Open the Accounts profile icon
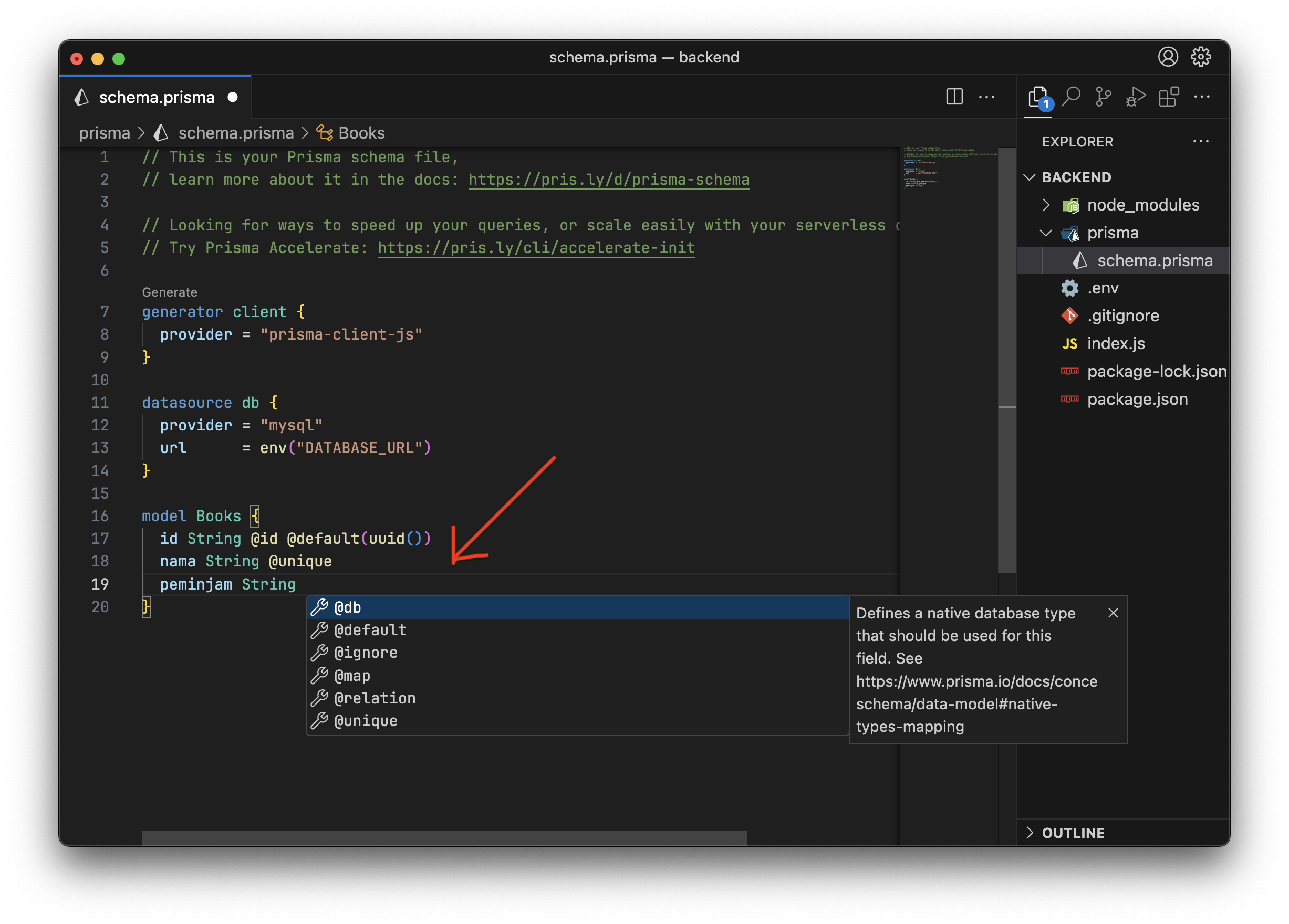Viewport: 1289px width, 924px height. (1168, 57)
